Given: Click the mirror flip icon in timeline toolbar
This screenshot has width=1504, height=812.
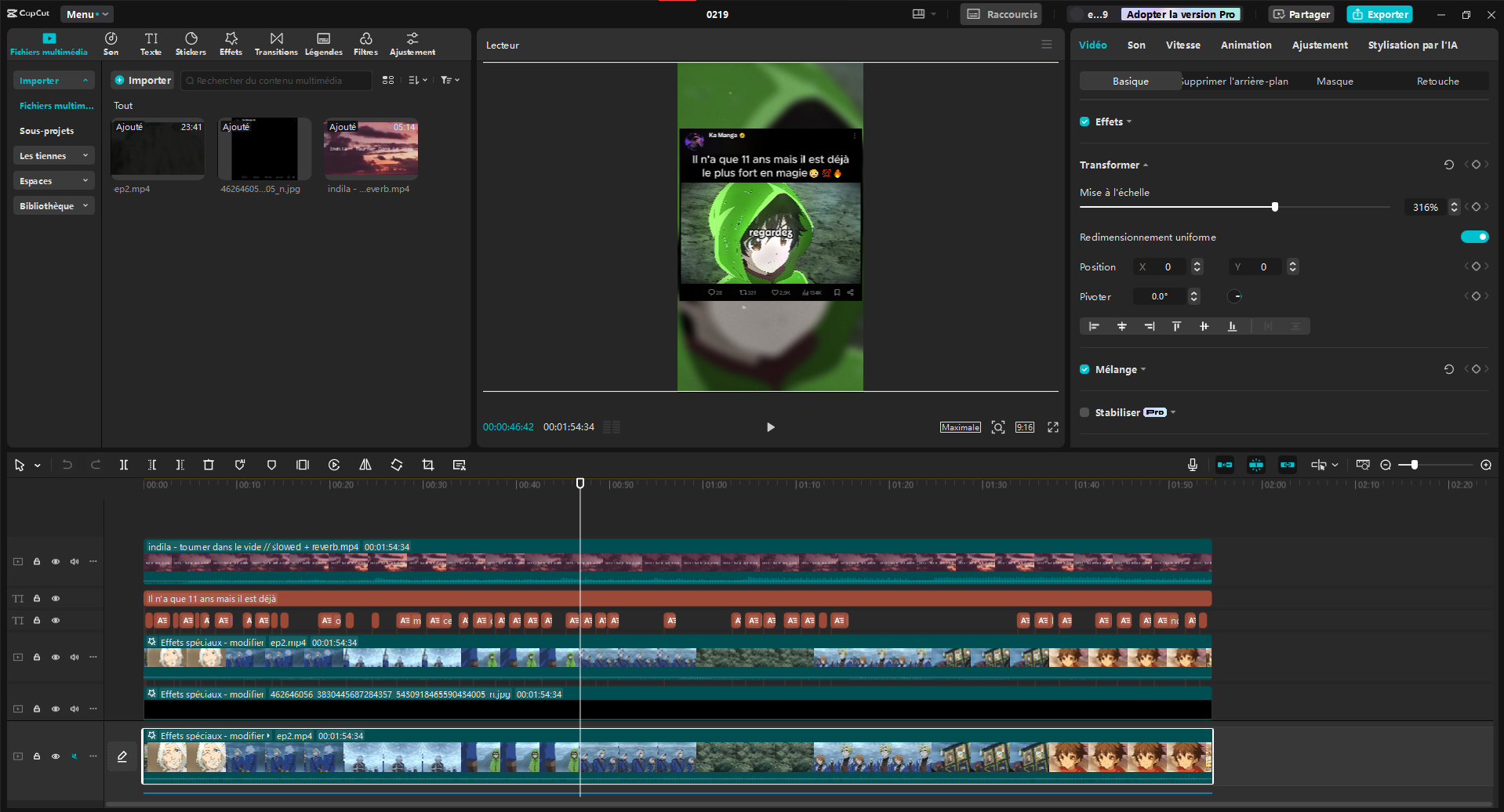Looking at the screenshot, I should click(x=365, y=465).
